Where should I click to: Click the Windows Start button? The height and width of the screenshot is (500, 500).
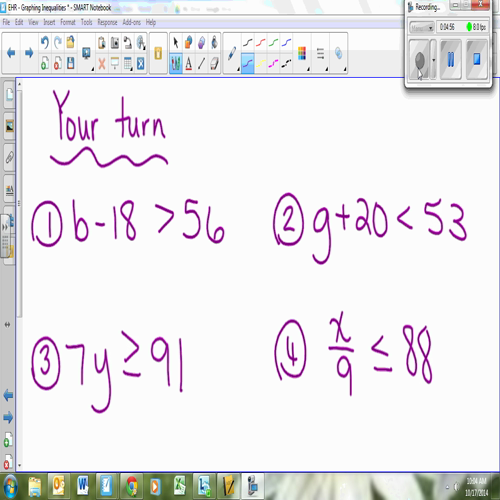(10, 487)
